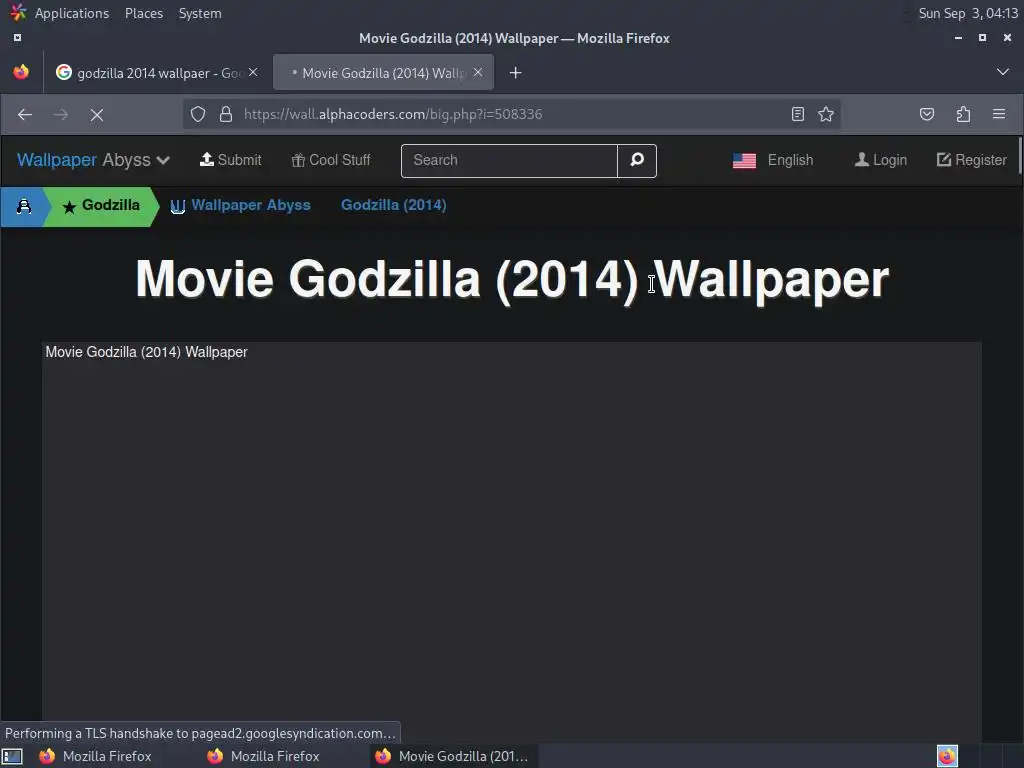The width and height of the screenshot is (1024, 768).
Task: Click the Wallpaper Abyss breadcrumb icon
Action: tap(178, 206)
